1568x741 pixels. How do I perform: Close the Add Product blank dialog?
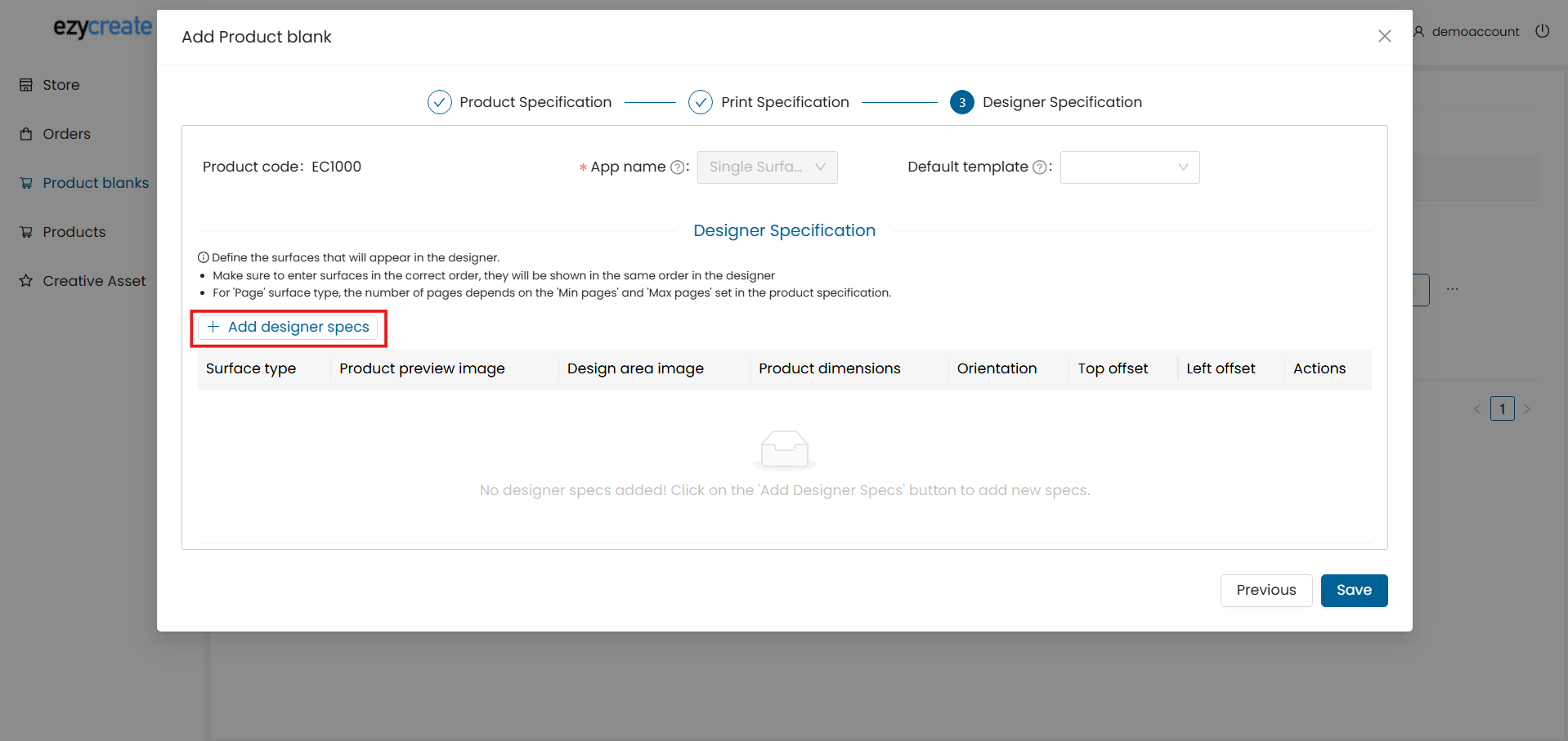click(x=1384, y=36)
